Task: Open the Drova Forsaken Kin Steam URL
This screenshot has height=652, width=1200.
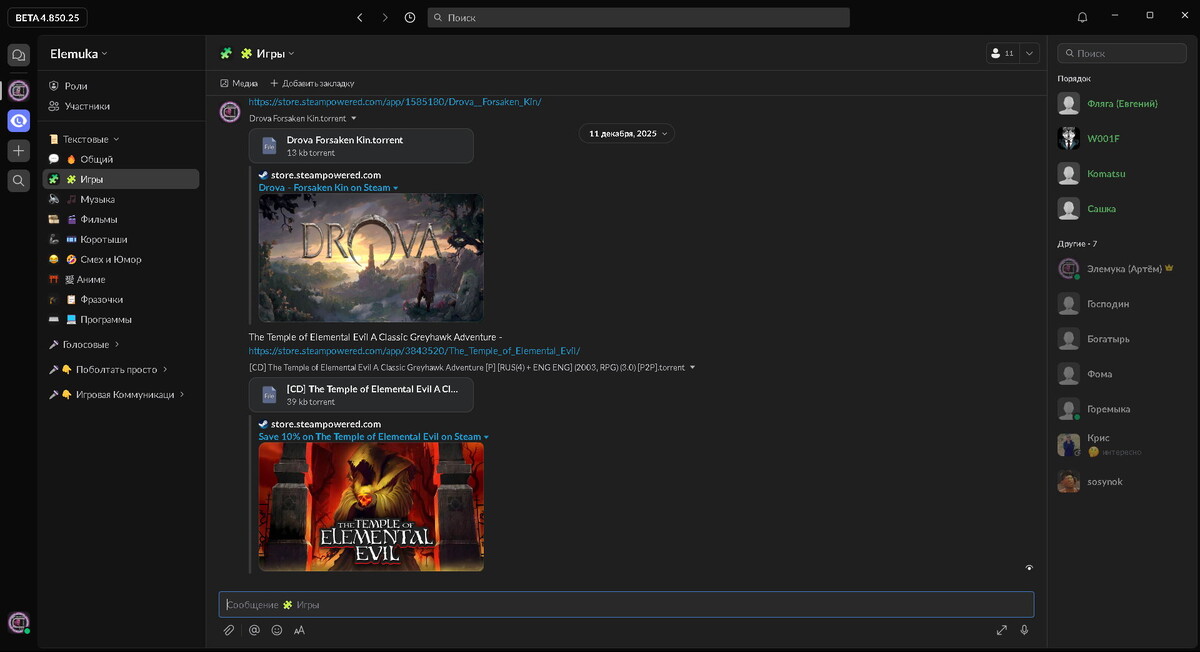Action: coord(395,102)
